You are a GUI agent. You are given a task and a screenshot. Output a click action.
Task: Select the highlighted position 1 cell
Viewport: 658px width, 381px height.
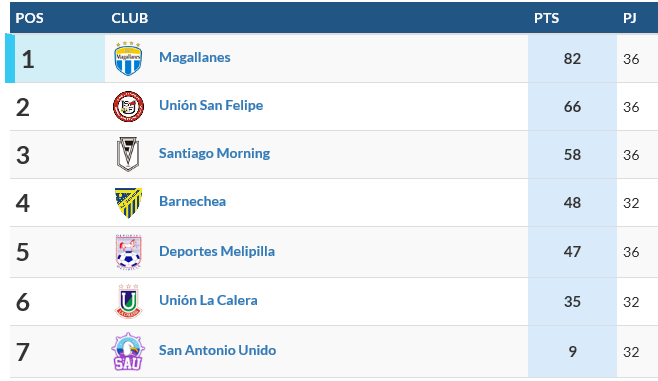[55, 58]
